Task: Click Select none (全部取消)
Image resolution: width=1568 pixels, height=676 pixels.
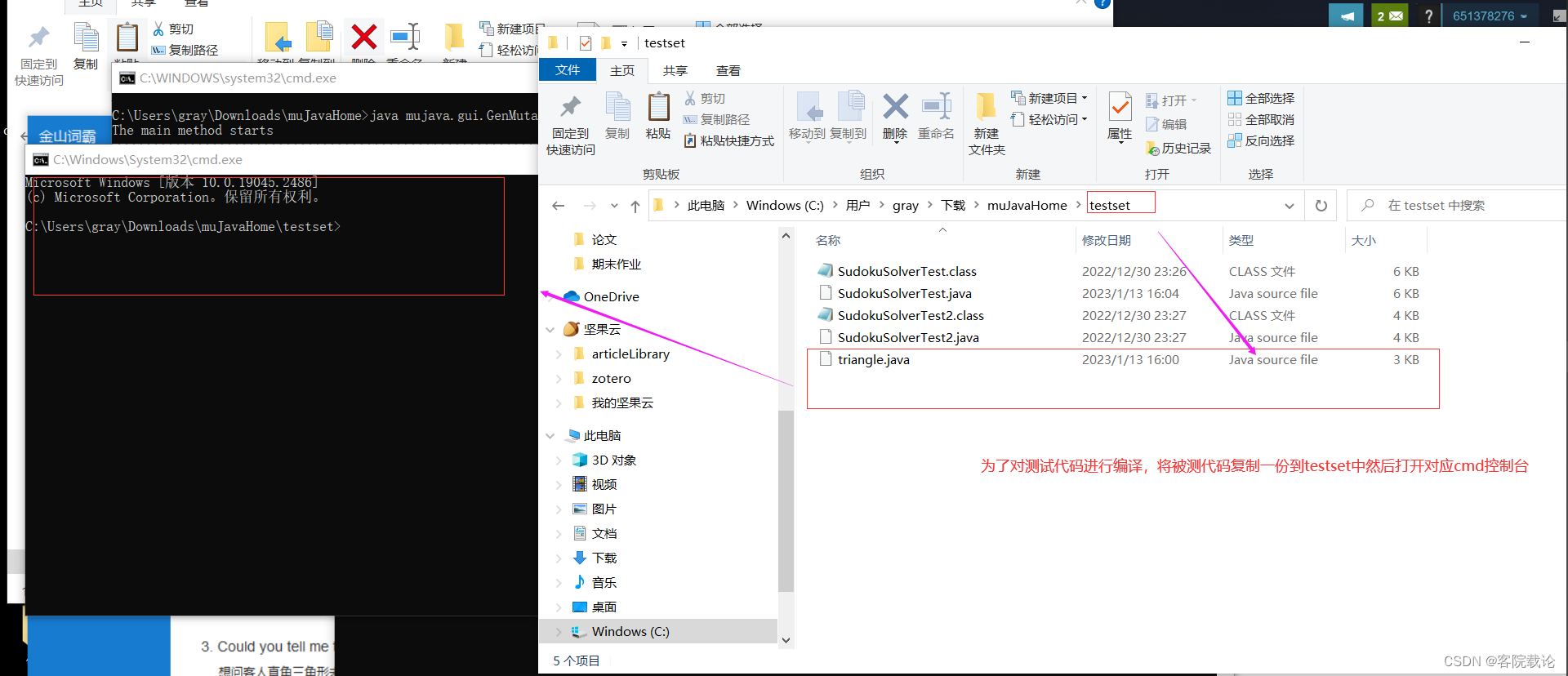Action: [x=1261, y=119]
